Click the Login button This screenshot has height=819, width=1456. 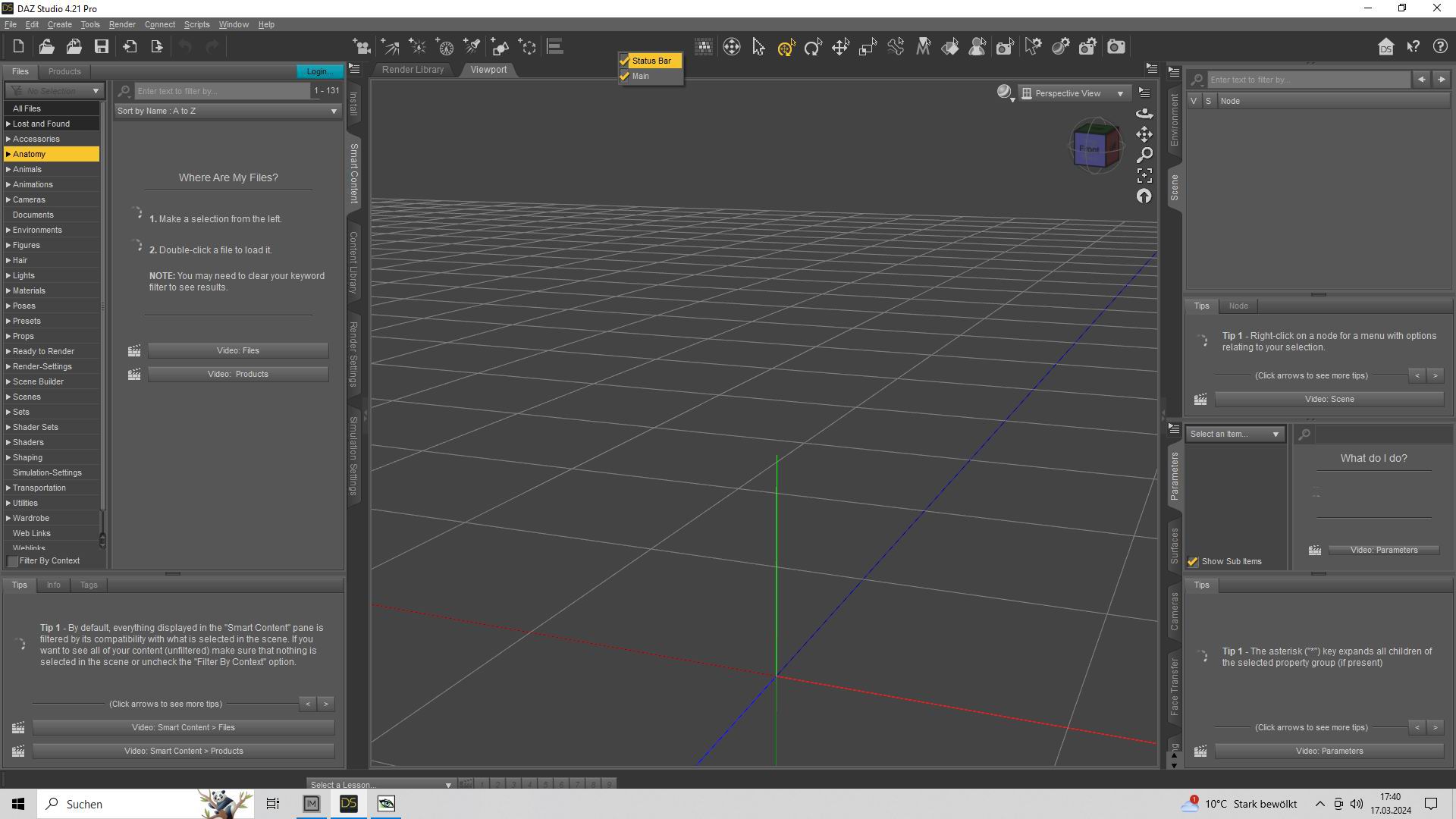(x=317, y=71)
